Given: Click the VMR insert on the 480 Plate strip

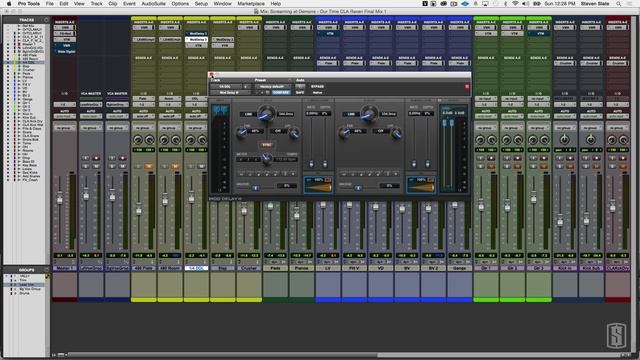Looking at the screenshot, I should (x=144, y=27).
